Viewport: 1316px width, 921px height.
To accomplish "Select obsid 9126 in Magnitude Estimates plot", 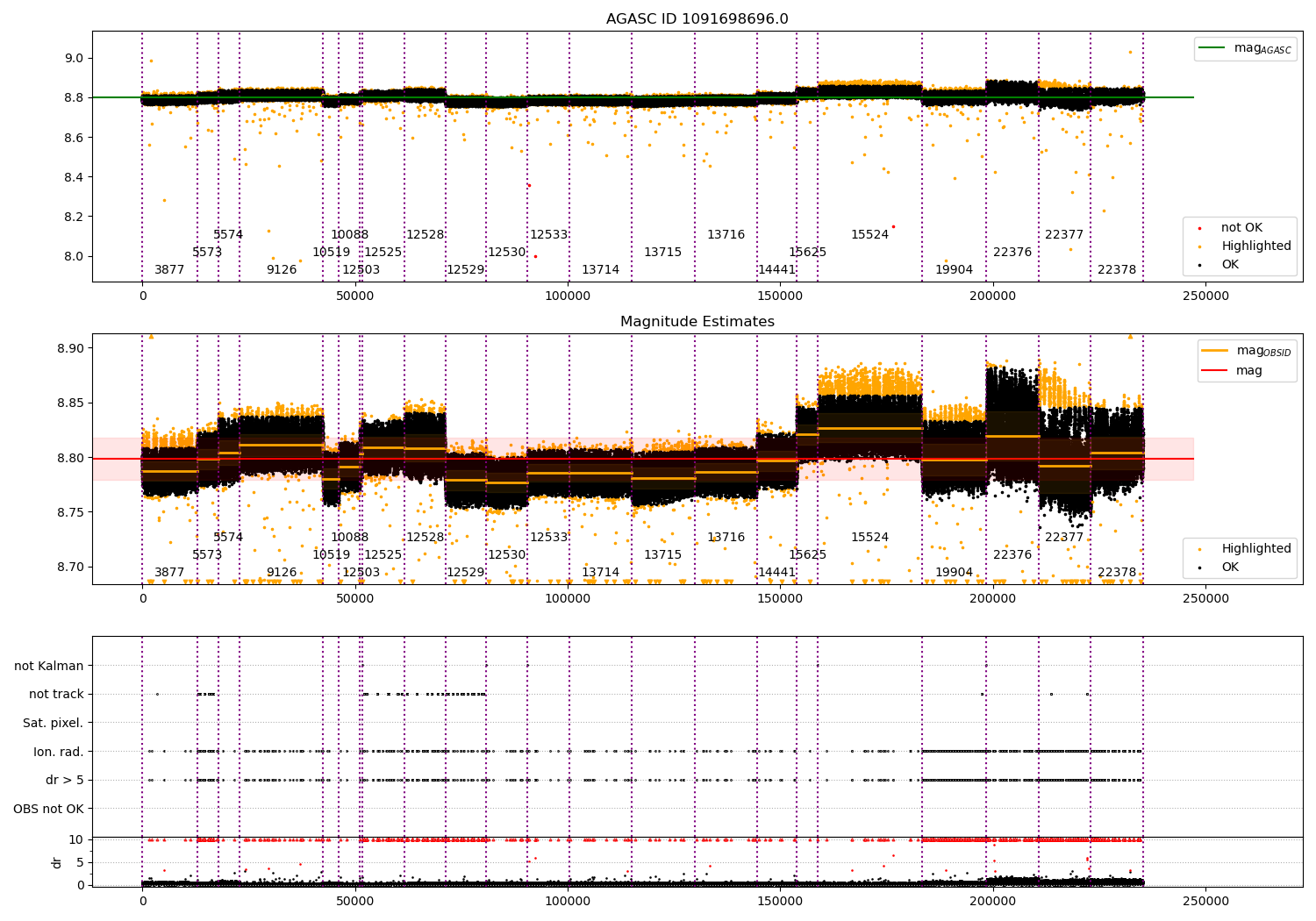I will [282, 573].
